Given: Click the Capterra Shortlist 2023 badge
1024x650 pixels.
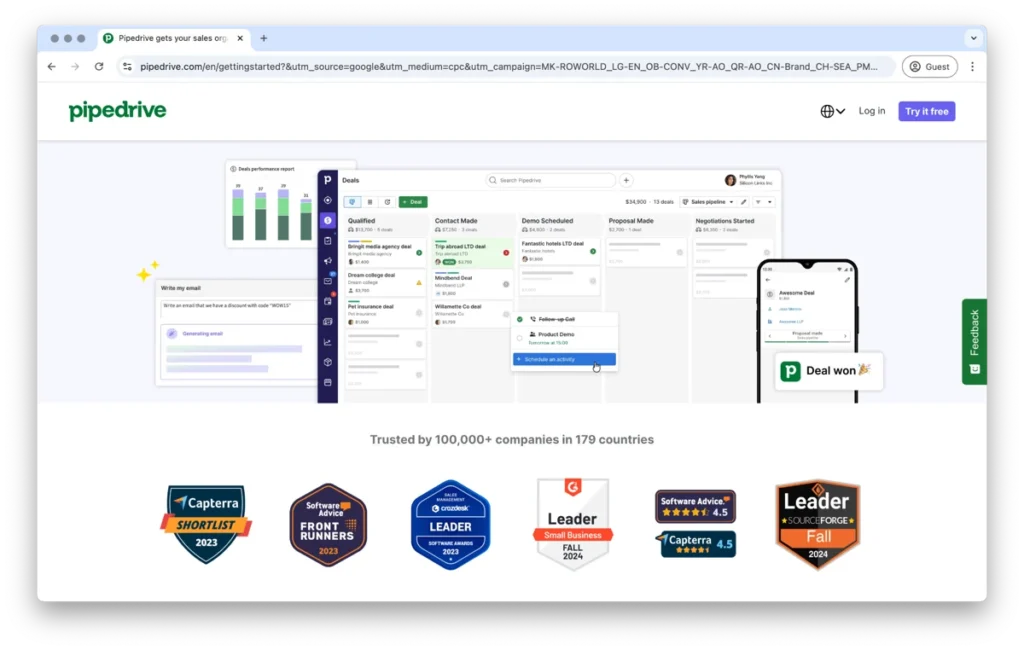Looking at the screenshot, I should pos(206,524).
